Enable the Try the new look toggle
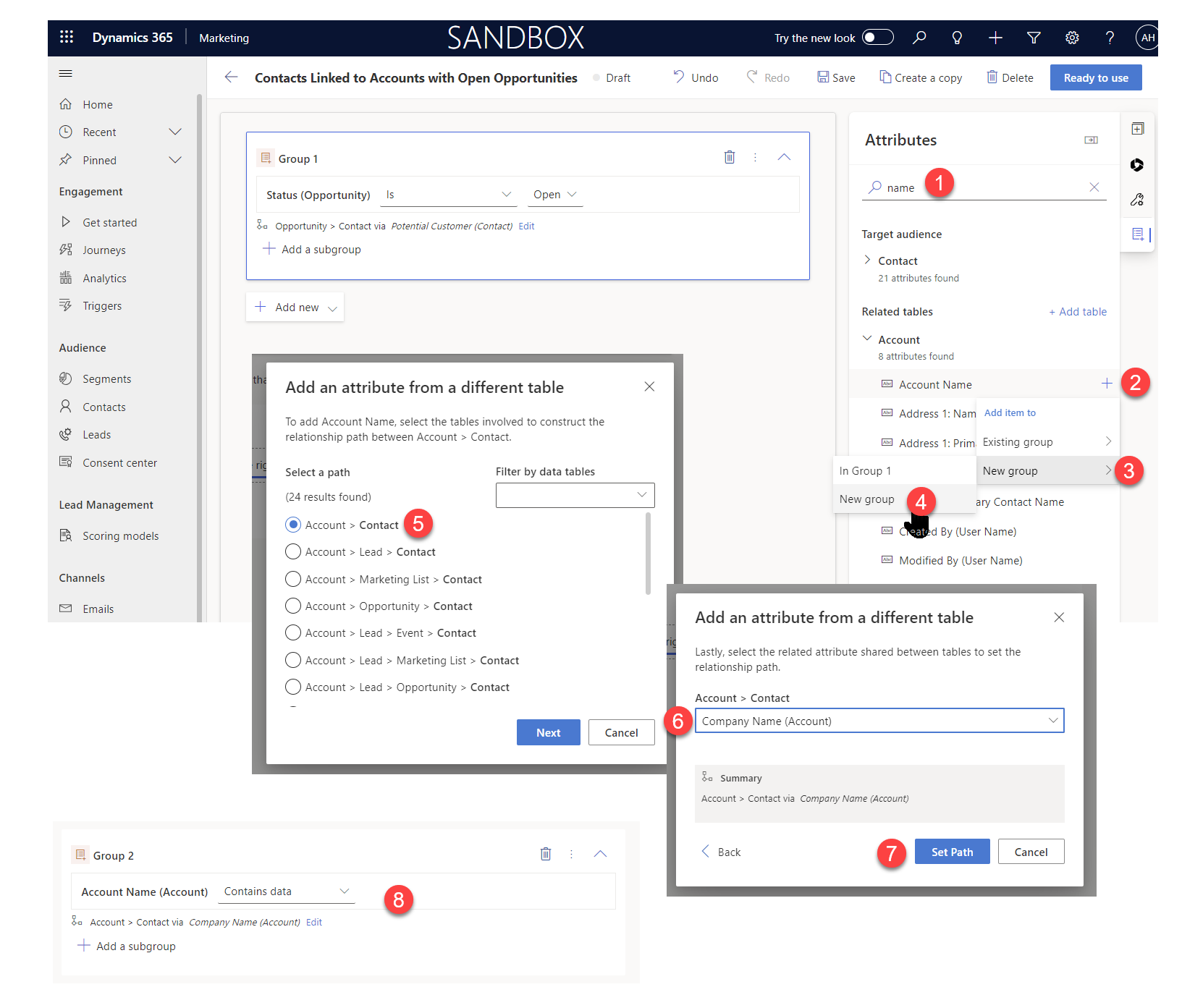 pos(877,37)
